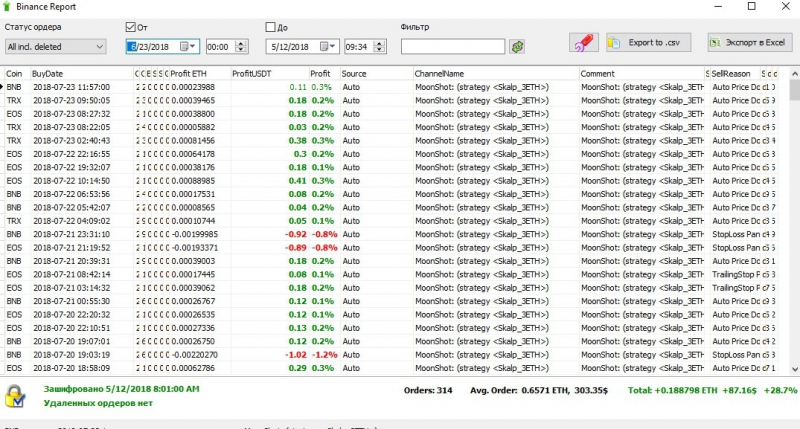Expand the From date picker arrow
The width and height of the screenshot is (800, 429).
(x=193, y=46)
